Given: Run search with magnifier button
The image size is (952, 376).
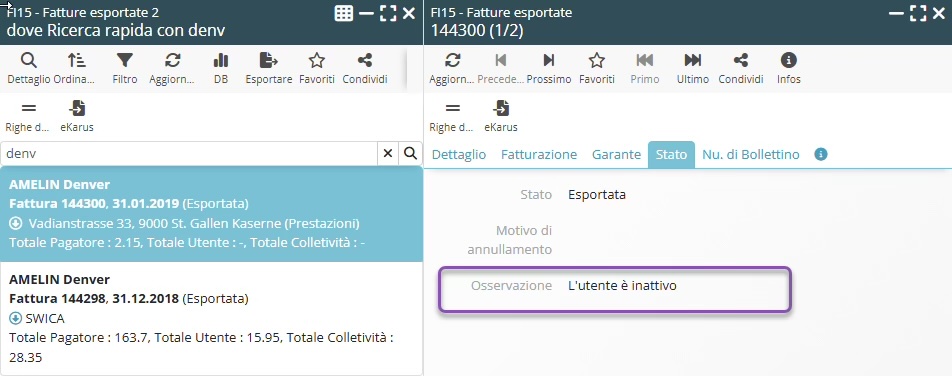Looking at the screenshot, I should (410, 154).
